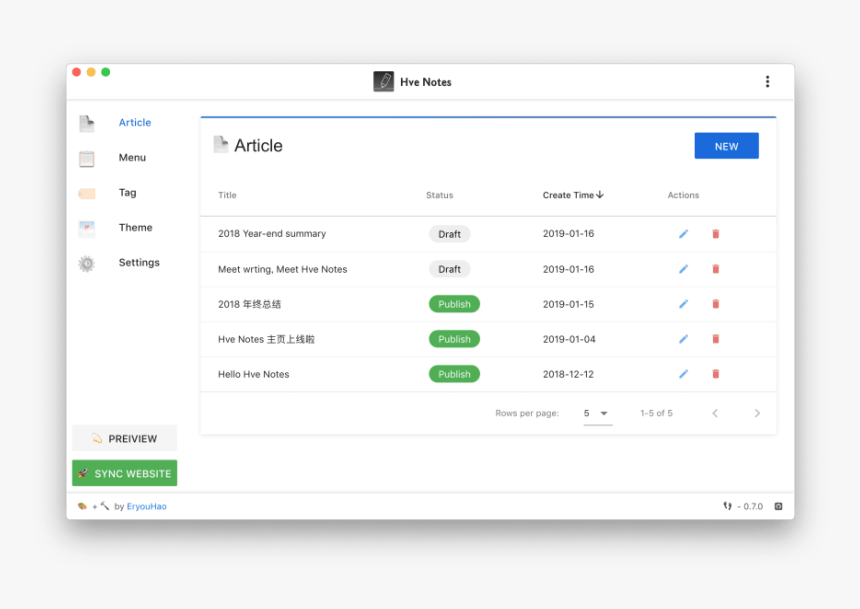
Task: Open the EryouHao author link
Action: (146, 506)
